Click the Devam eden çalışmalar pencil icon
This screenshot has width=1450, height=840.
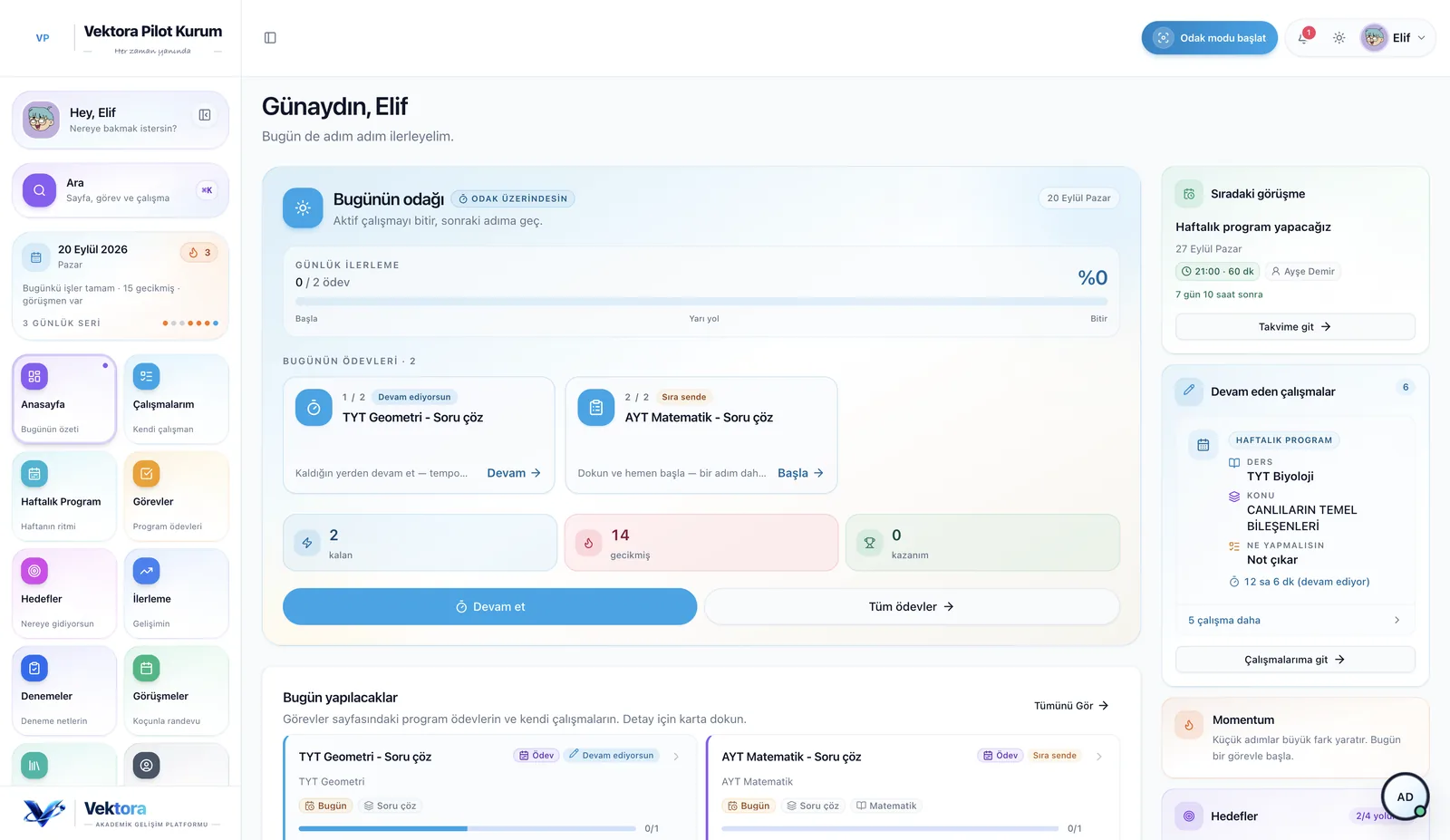point(1189,390)
